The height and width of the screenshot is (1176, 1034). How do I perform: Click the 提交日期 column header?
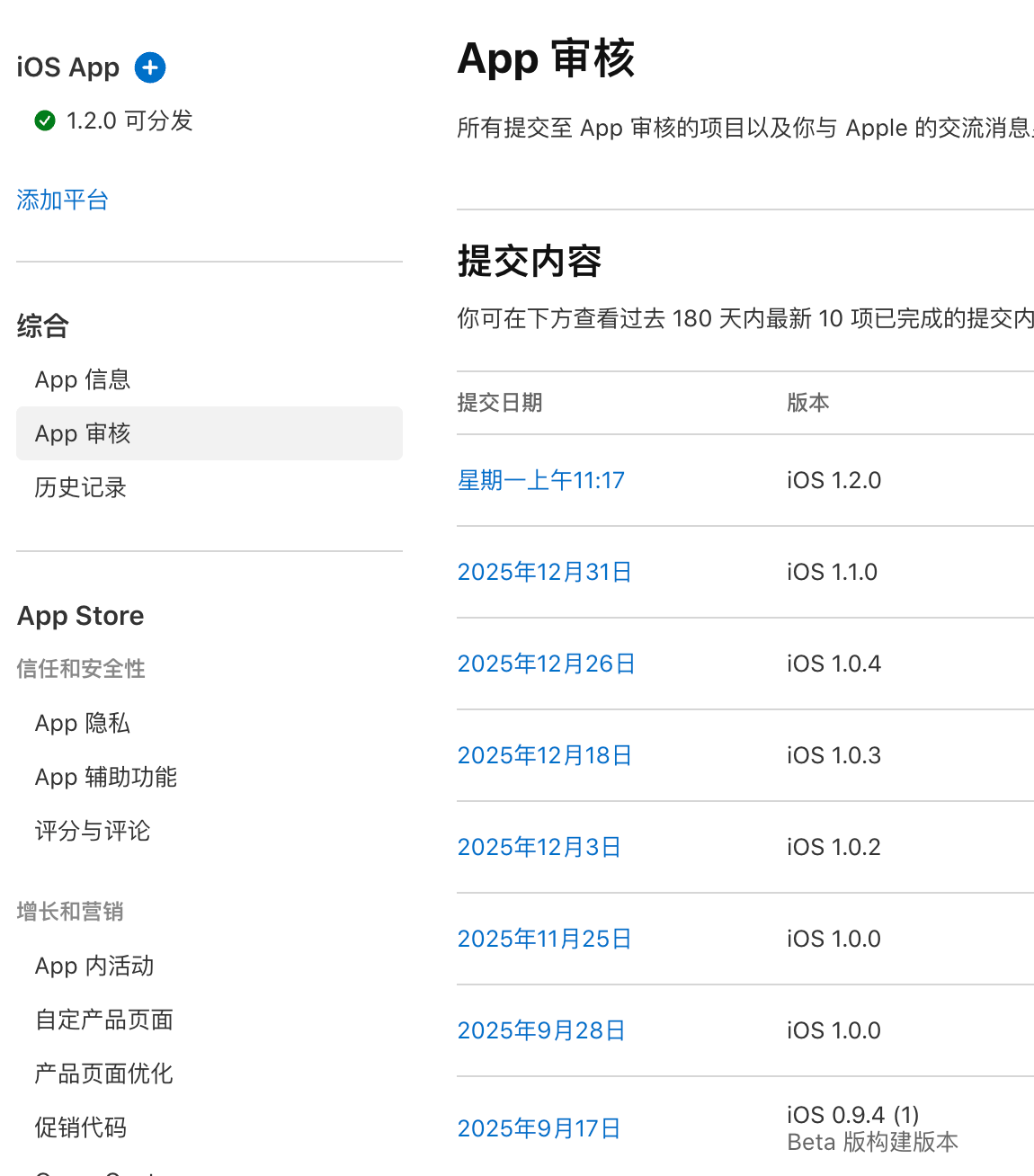click(500, 403)
